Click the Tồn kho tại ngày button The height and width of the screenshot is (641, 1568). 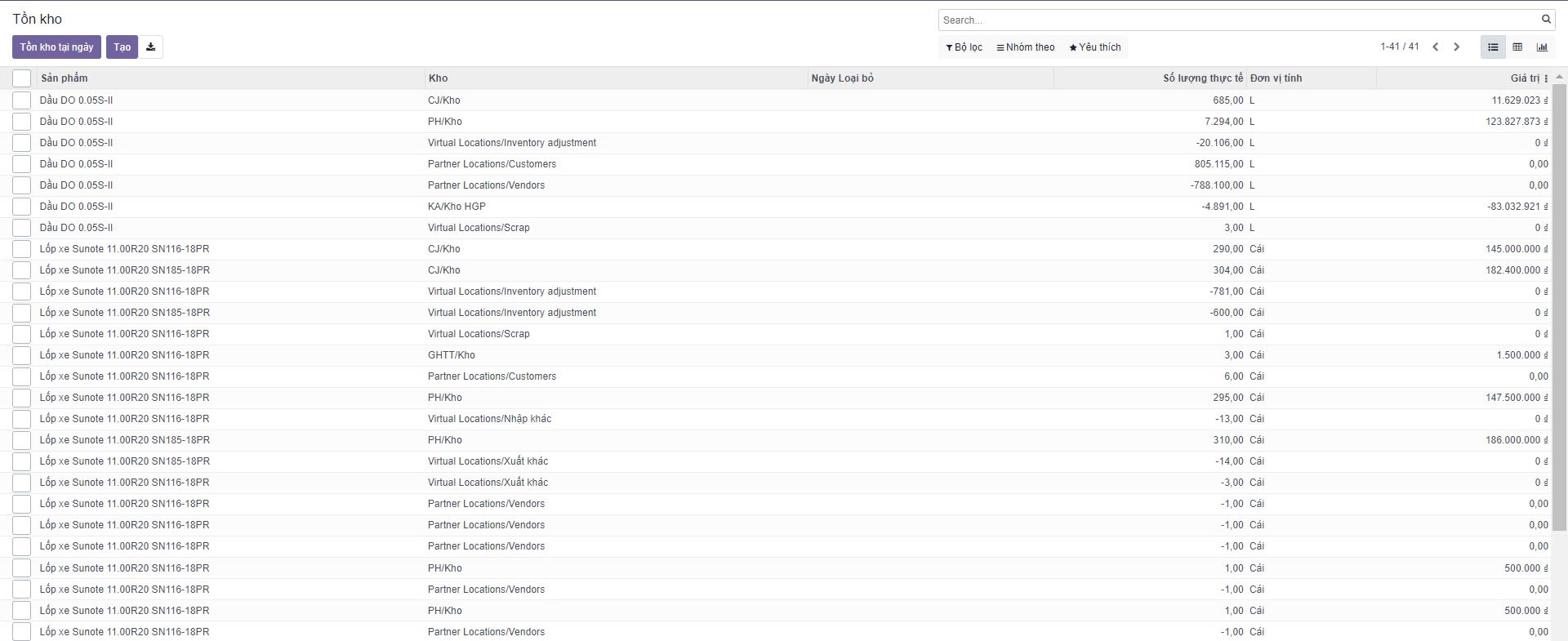[x=56, y=47]
